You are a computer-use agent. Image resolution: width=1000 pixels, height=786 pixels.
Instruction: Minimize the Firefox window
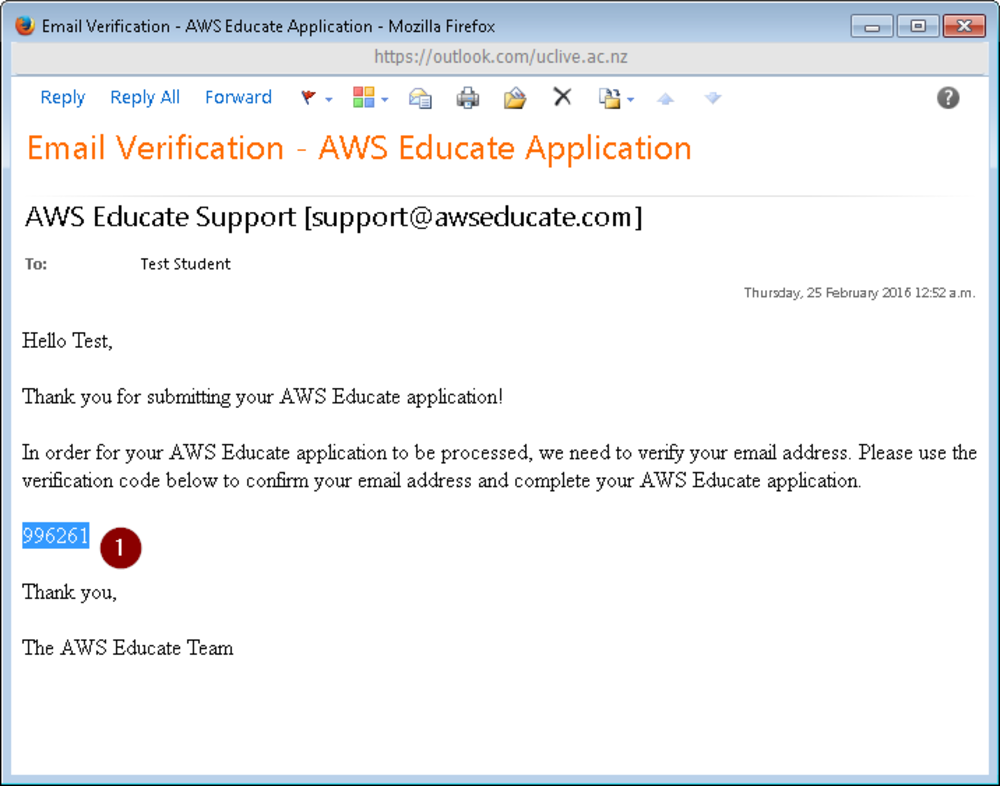pos(872,26)
